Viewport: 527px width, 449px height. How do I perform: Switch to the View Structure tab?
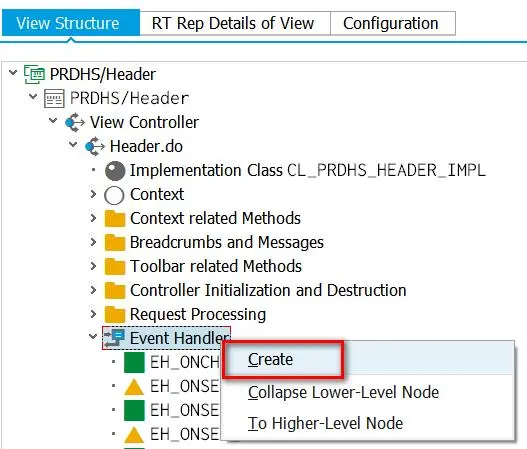click(71, 23)
